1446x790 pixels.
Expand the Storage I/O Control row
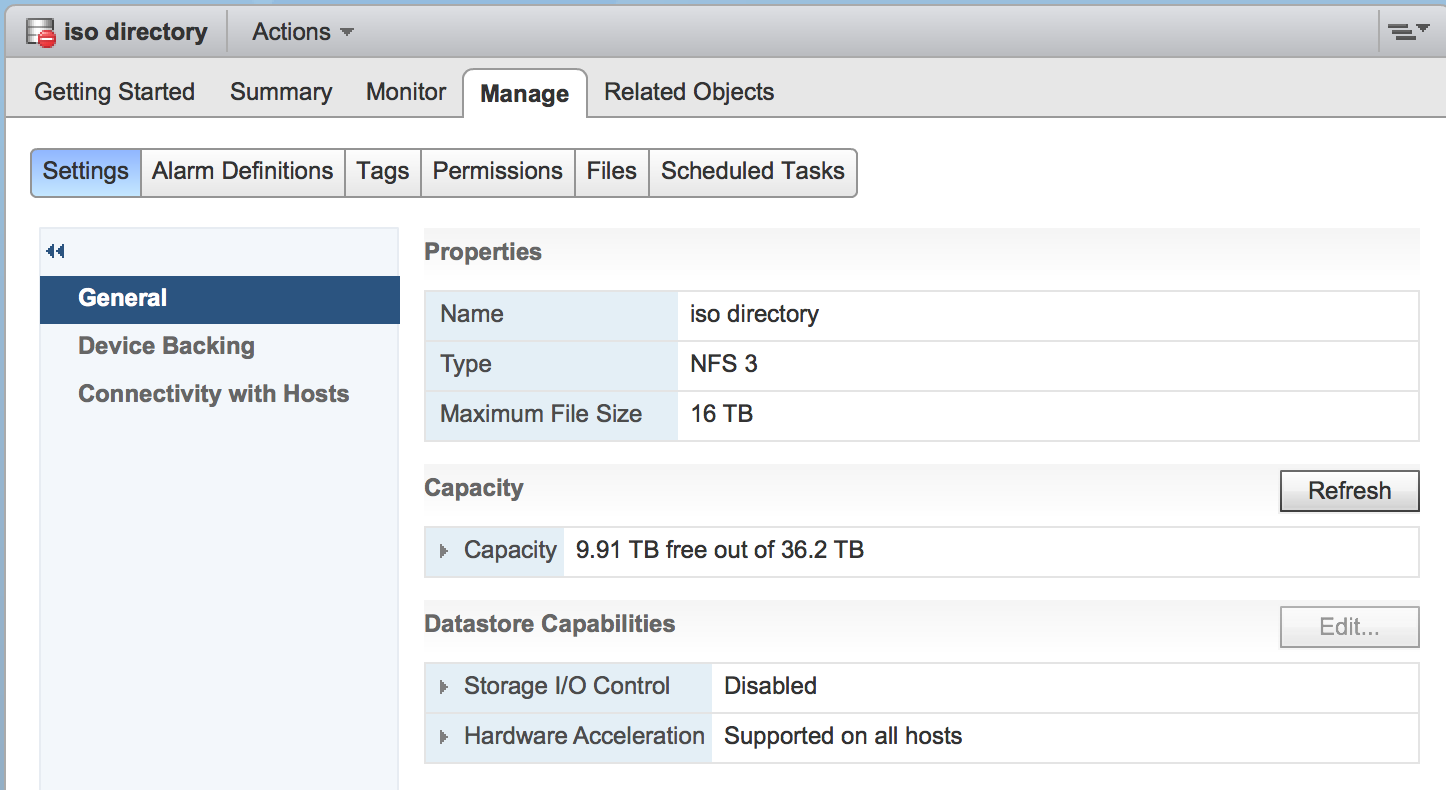pos(444,687)
